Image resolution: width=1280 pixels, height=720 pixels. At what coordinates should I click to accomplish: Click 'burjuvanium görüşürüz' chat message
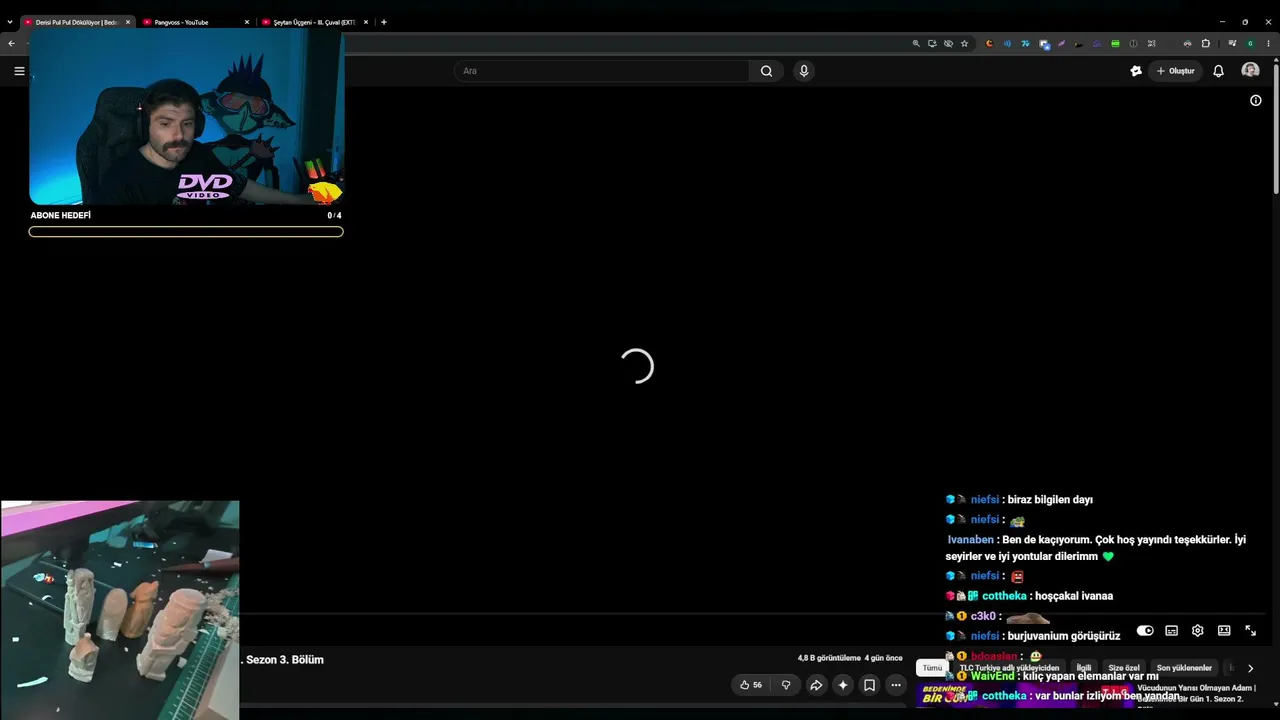click(1063, 636)
